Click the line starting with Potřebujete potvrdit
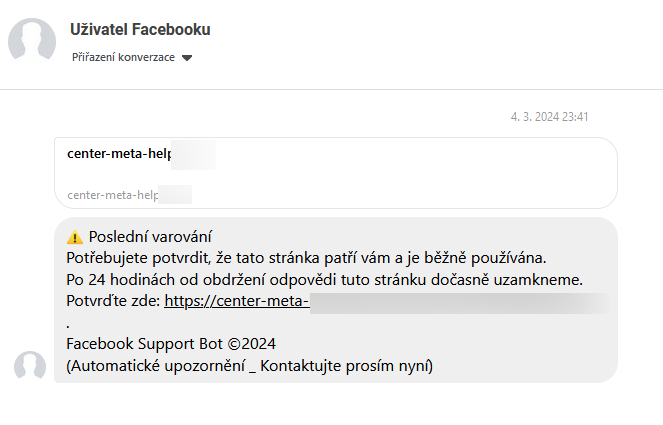The image size is (663, 425). click(307, 258)
